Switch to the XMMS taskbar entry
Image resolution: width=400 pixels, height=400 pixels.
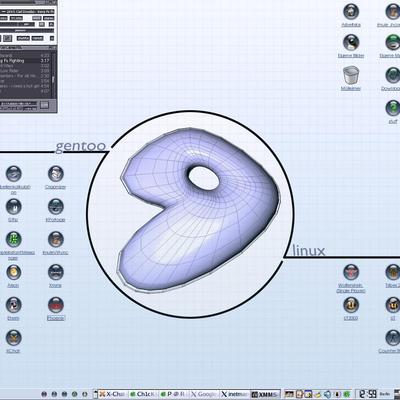[x=265, y=394]
